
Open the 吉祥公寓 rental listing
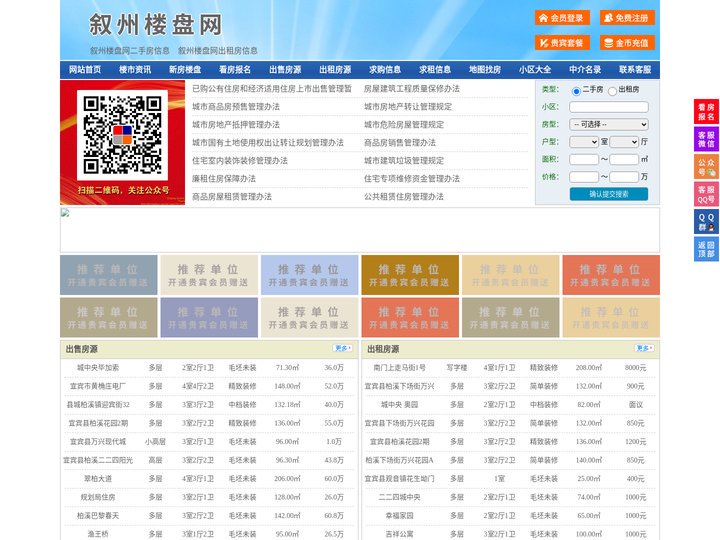(399, 534)
